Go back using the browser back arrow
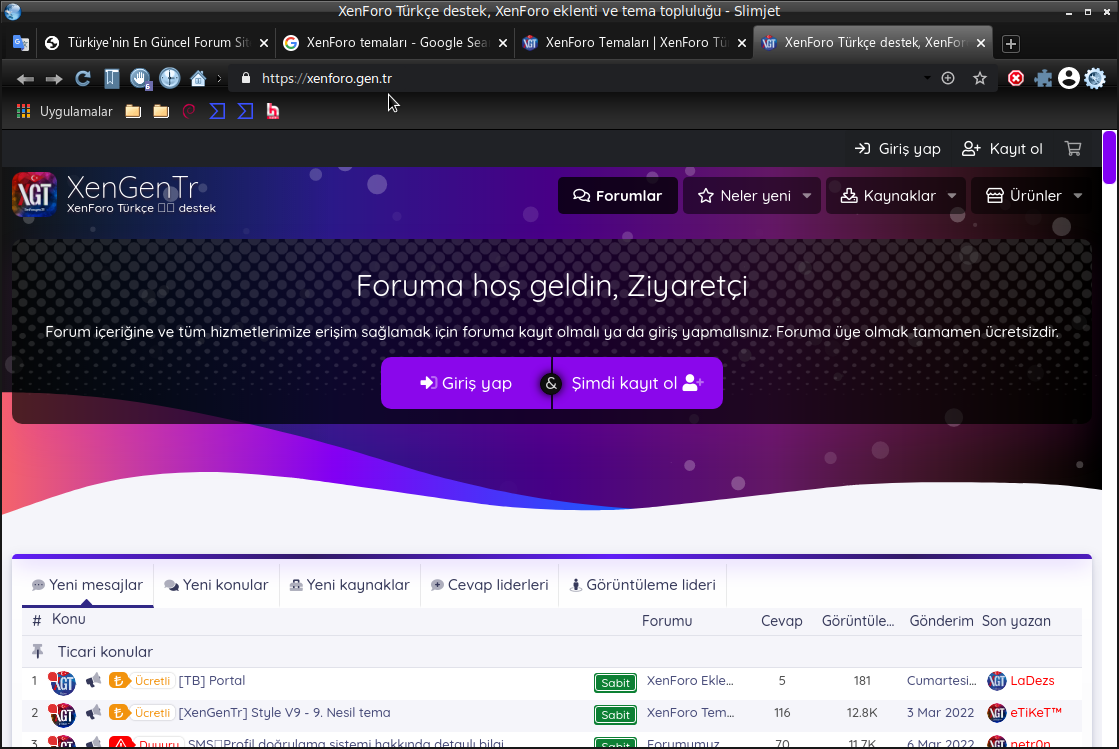1119x749 pixels. click(x=25, y=78)
